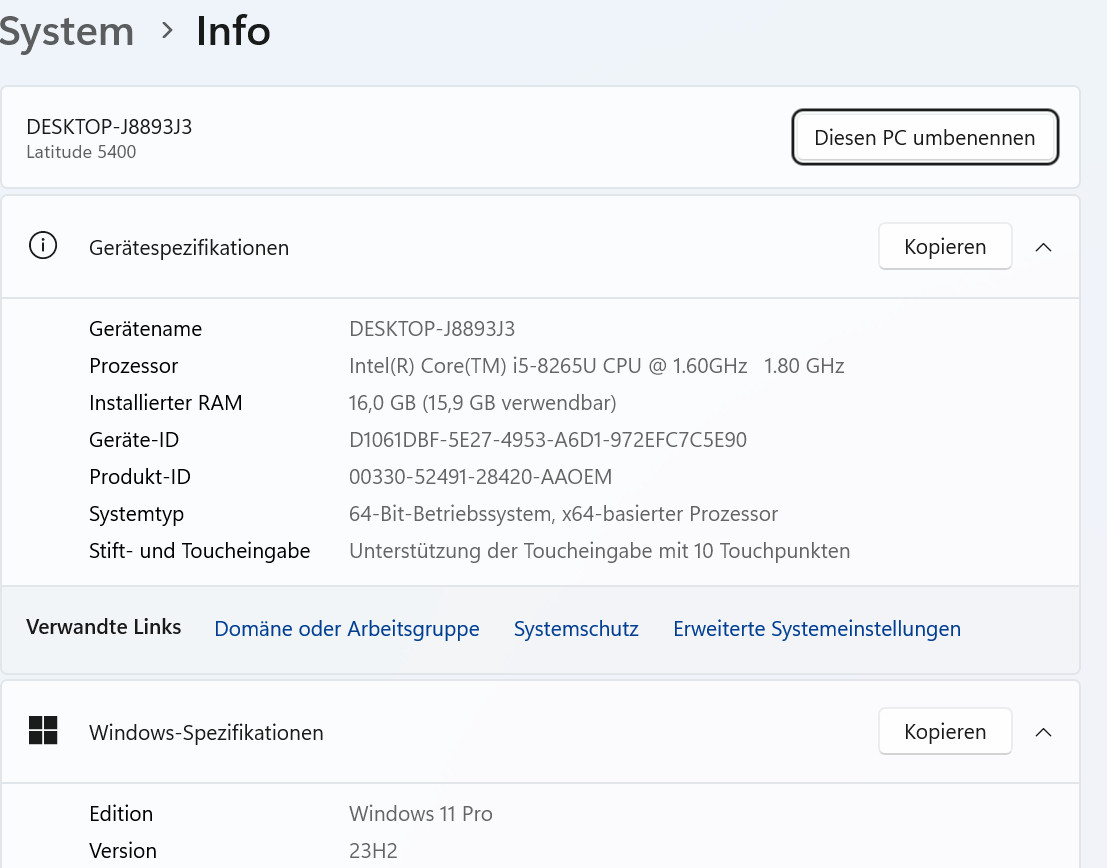Viewport: 1107px width, 868px height.
Task: Collapse the Windows-Spezifikationen section with its chevron
Action: (x=1043, y=732)
